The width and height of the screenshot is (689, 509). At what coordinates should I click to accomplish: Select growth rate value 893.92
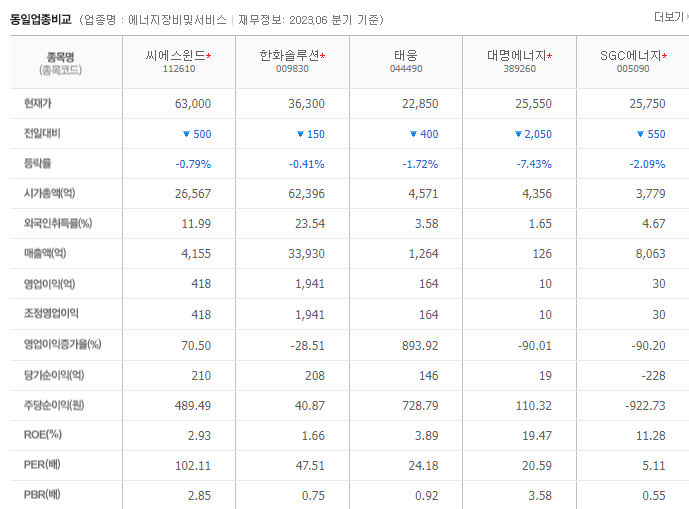pyautogui.click(x=420, y=345)
